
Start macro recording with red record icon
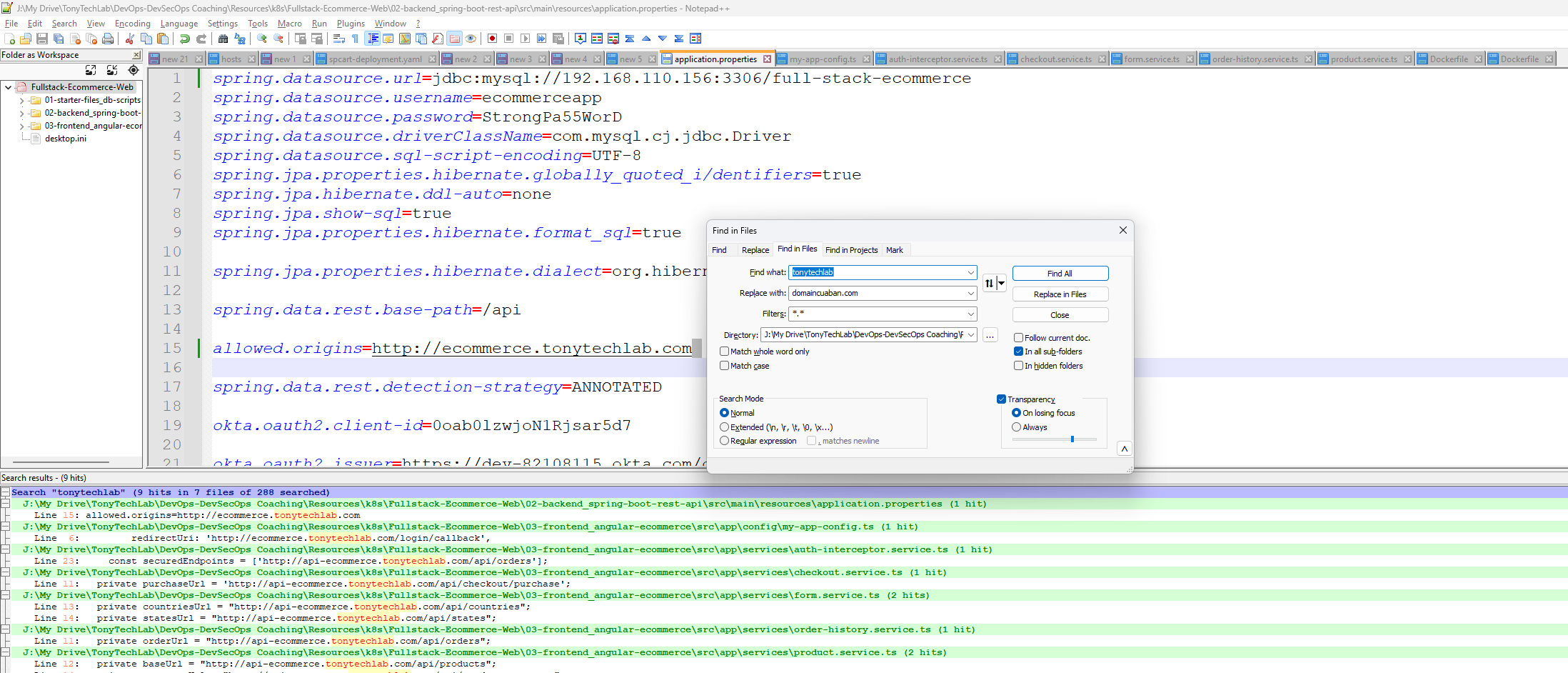click(x=492, y=39)
